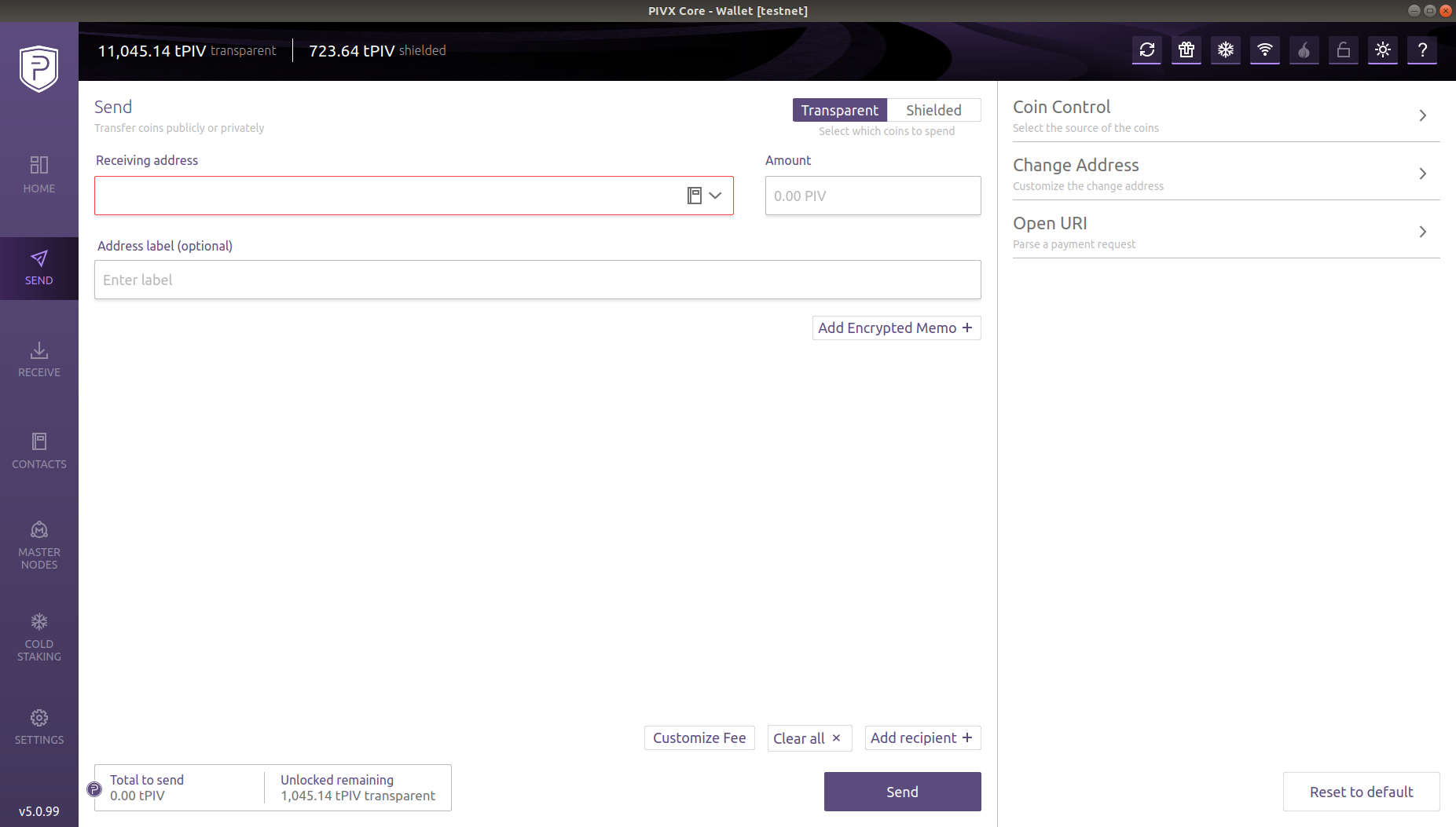The width and height of the screenshot is (1456, 827).
Task: Clear all recipients
Action: [x=809, y=738]
